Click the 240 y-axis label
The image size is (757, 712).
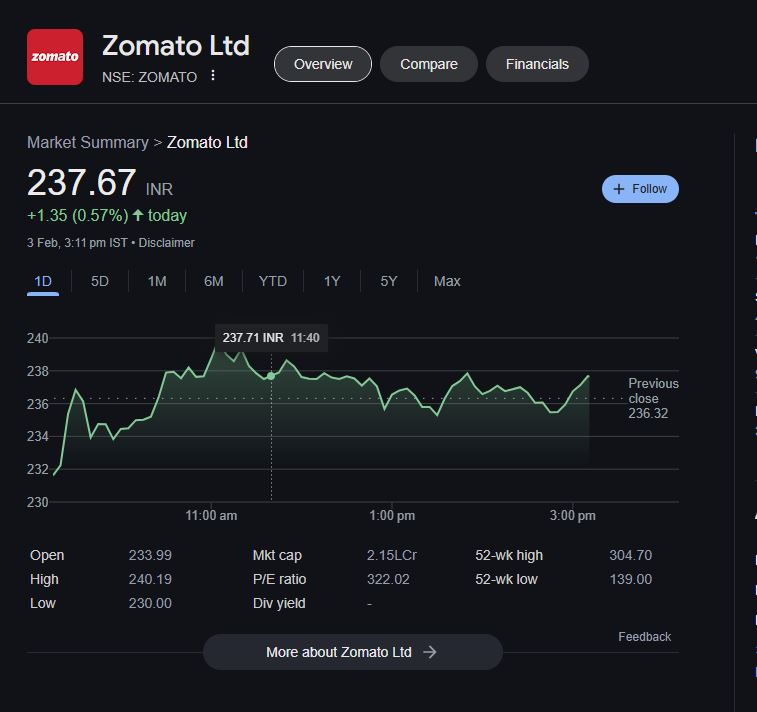click(38, 338)
